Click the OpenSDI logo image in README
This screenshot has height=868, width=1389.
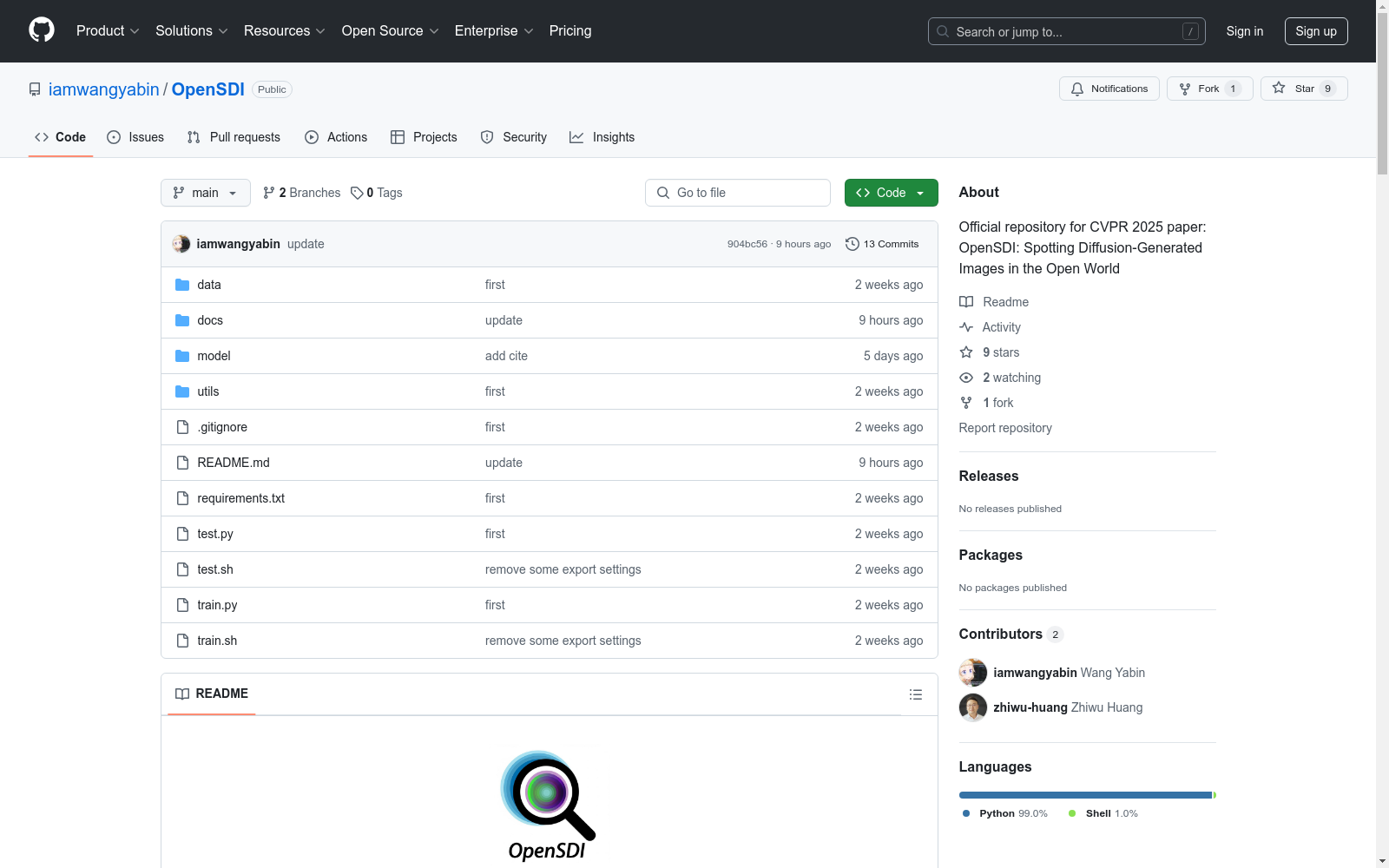point(549,806)
